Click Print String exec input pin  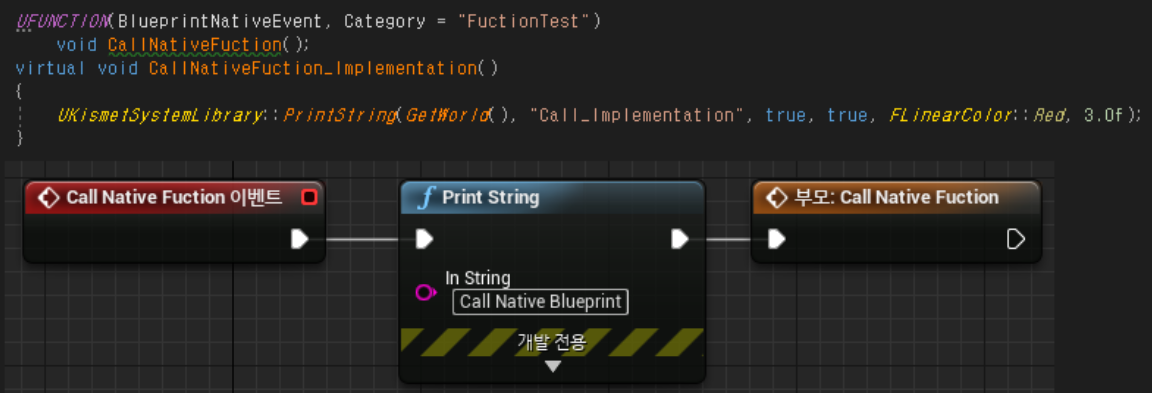coord(424,239)
